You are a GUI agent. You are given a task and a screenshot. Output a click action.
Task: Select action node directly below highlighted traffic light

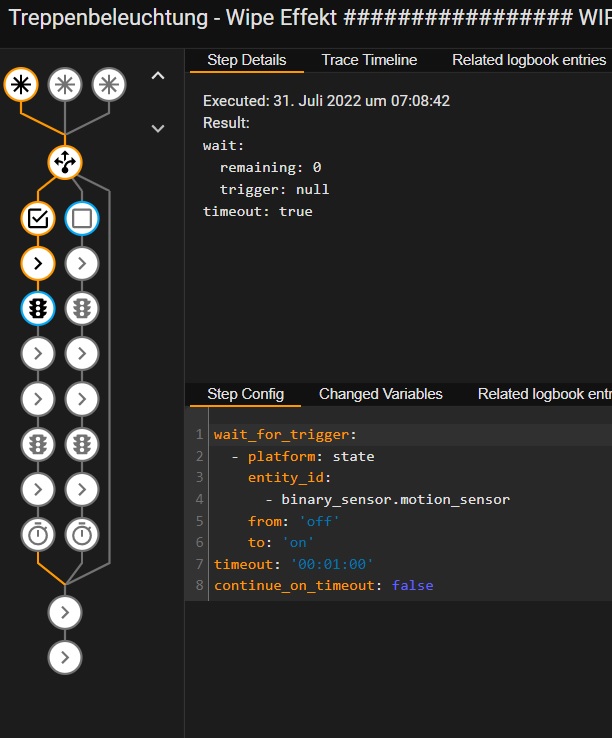tap(38, 353)
